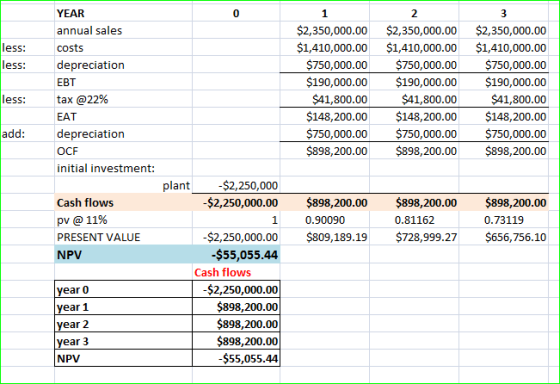This screenshot has width=560, height=384.
Task: Select tax value $41,800.00 for year 2
Action: (429, 99)
